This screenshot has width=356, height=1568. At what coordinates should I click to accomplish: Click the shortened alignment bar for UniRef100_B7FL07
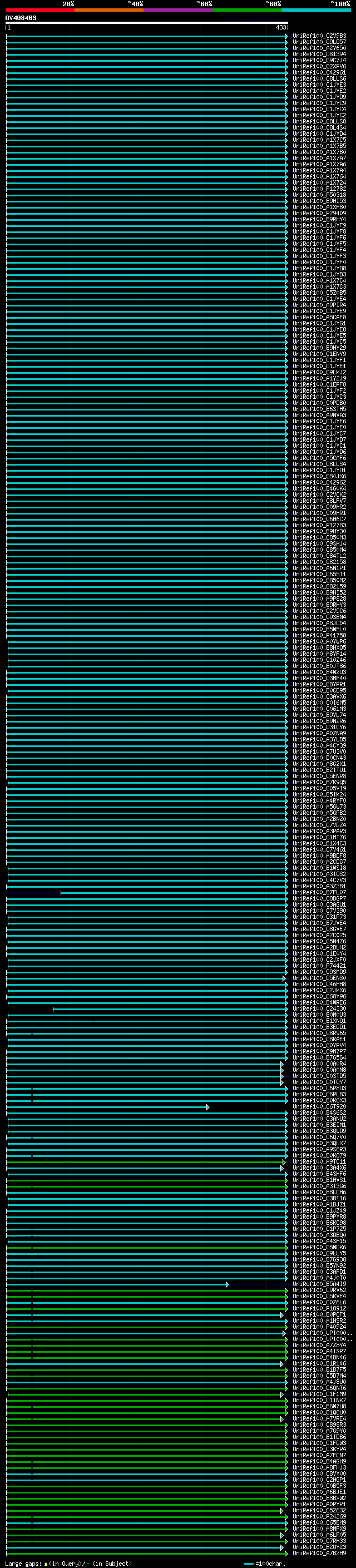point(174,893)
